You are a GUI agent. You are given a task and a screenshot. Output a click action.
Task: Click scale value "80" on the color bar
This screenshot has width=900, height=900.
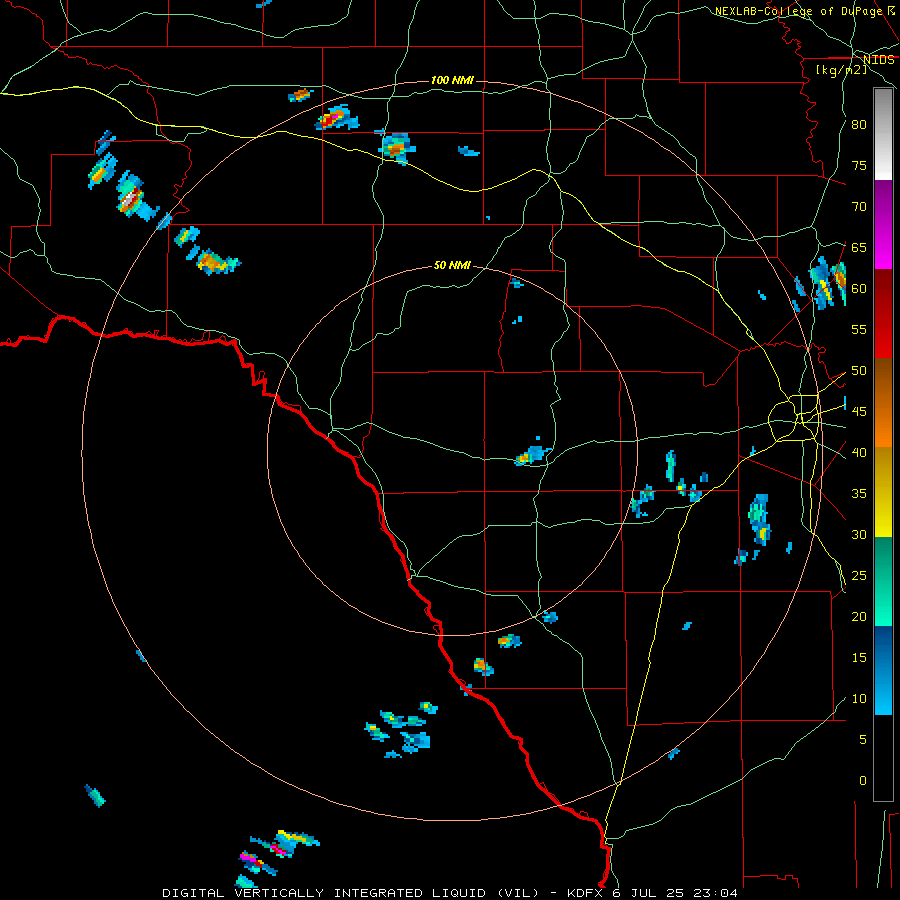point(859,125)
